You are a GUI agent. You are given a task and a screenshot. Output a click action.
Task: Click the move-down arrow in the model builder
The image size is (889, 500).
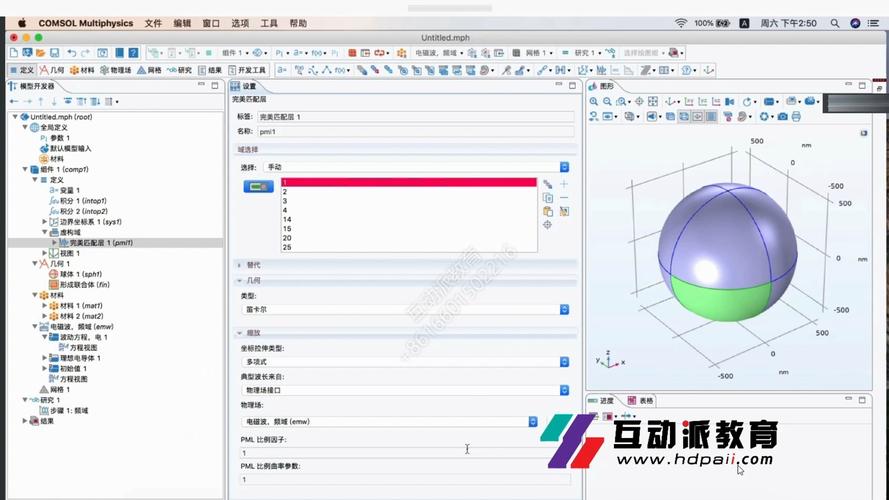point(54,101)
